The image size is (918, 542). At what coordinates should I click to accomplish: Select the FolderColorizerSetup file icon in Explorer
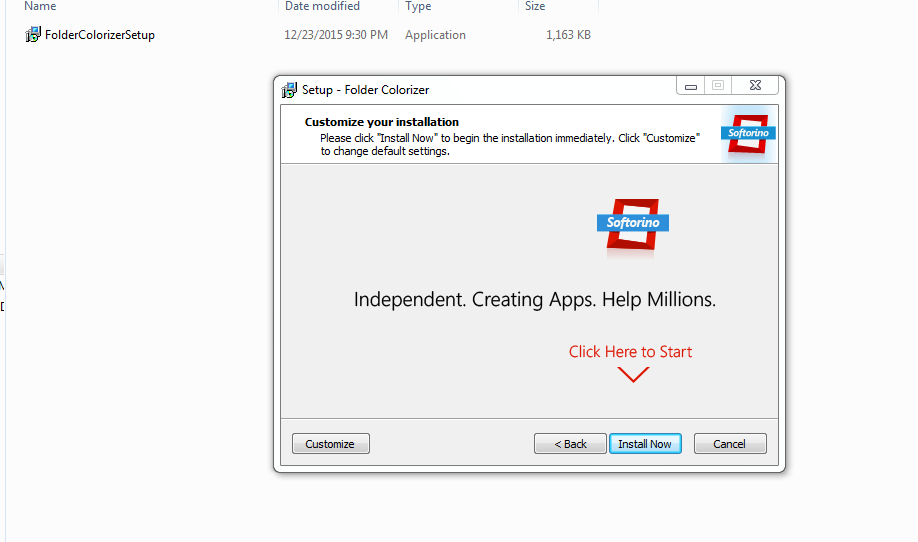coord(33,35)
